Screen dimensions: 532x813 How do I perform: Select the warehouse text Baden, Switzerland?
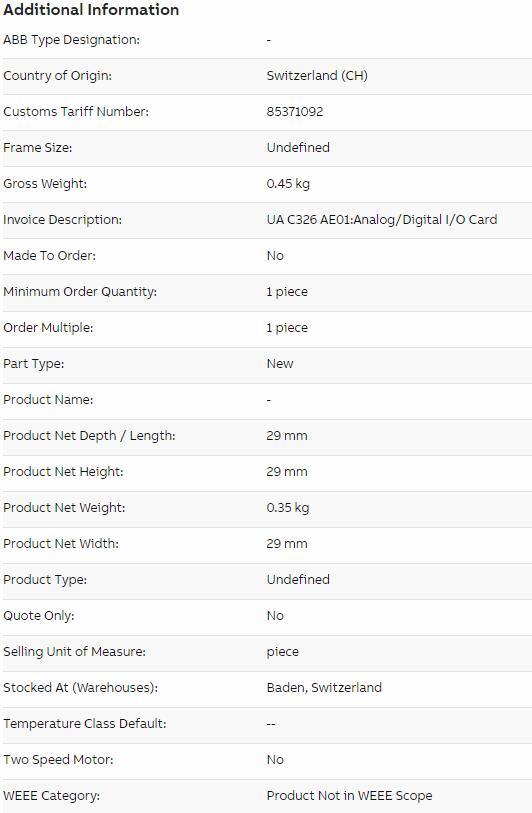(x=324, y=688)
